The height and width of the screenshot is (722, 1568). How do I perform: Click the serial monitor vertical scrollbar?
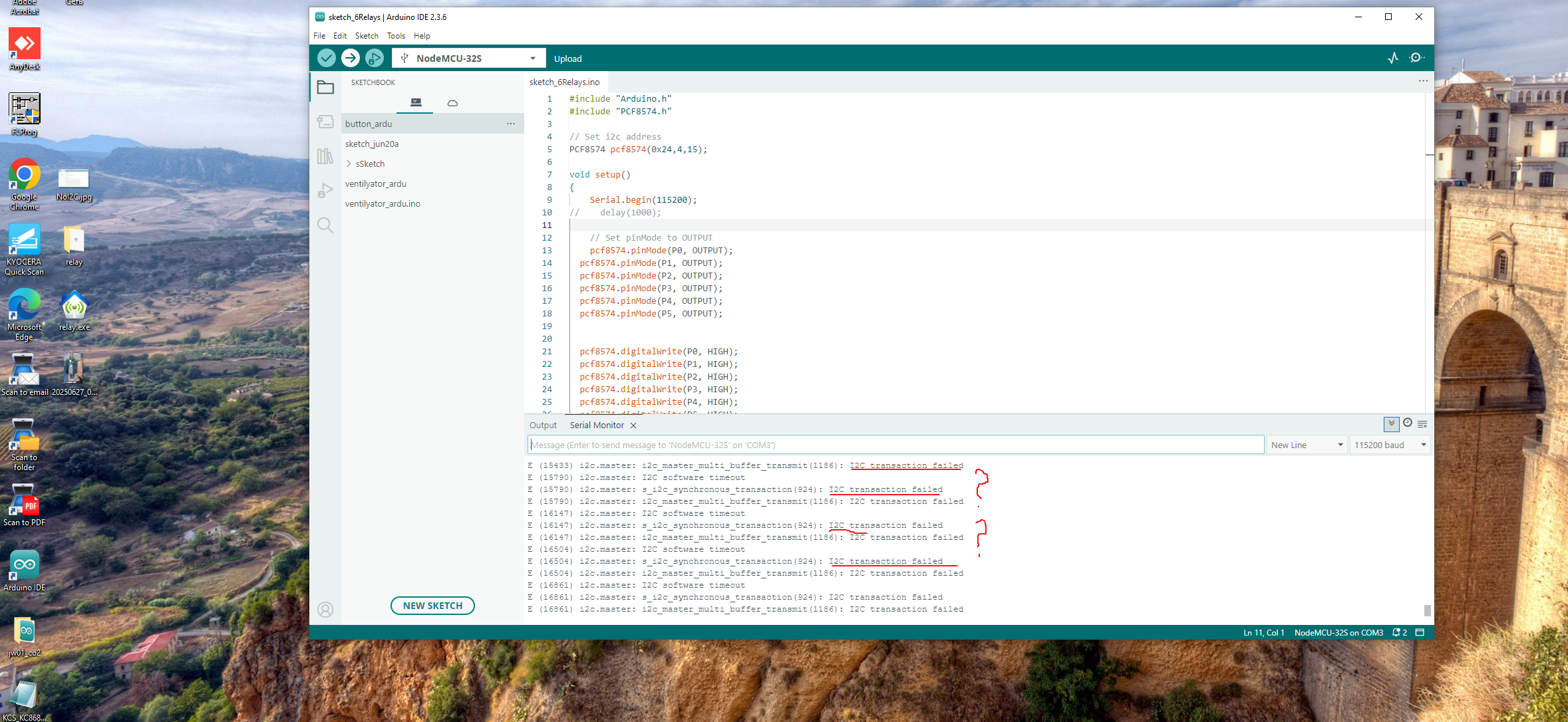point(1426,609)
